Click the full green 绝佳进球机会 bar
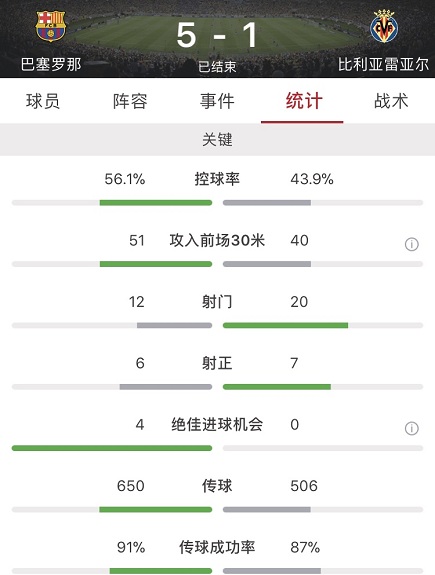435x575 pixels. tap(112, 448)
